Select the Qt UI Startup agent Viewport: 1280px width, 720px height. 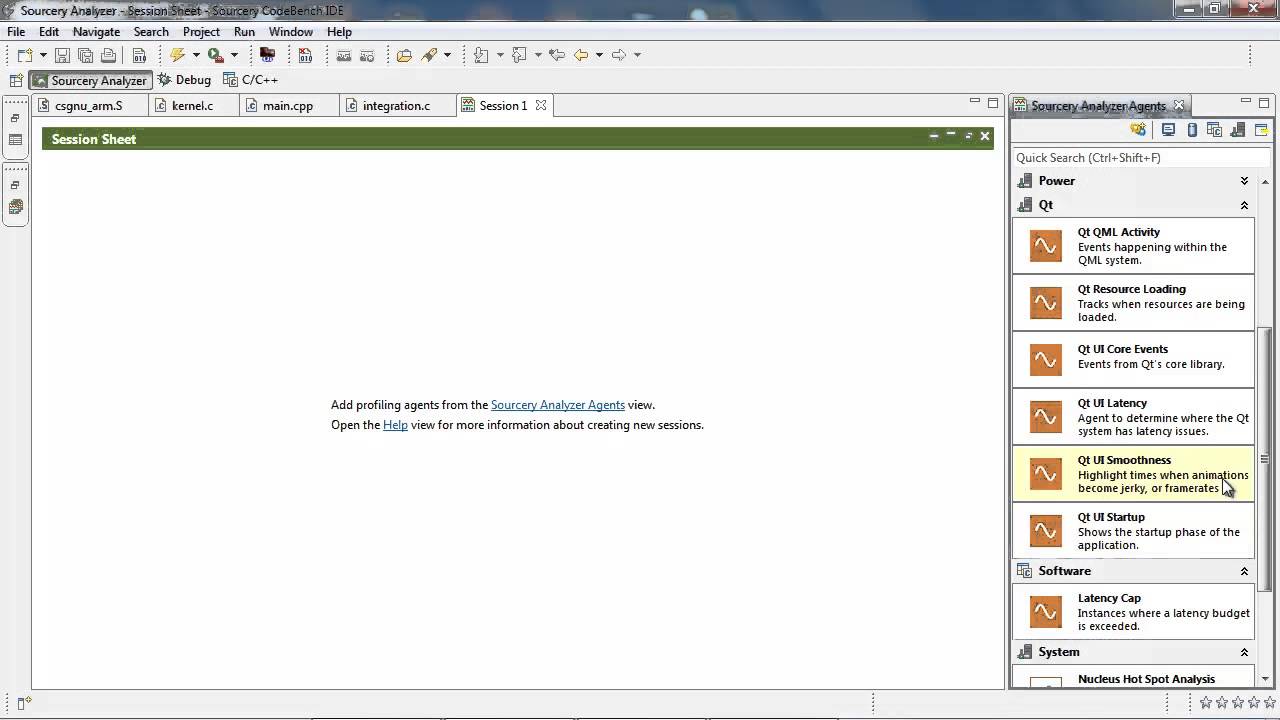pos(1133,530)
